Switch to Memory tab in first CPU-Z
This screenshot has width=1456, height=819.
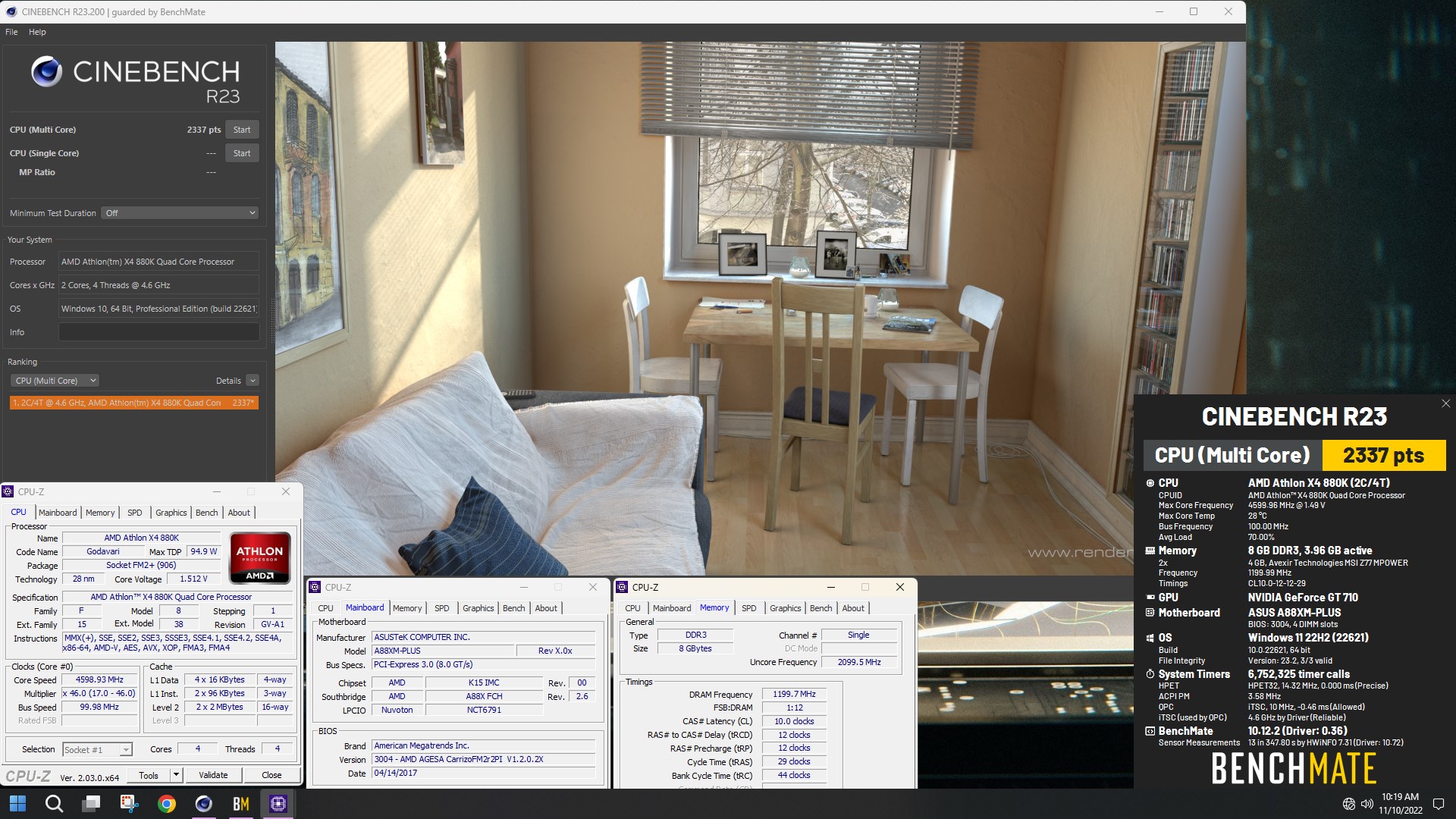pos(100,513)
